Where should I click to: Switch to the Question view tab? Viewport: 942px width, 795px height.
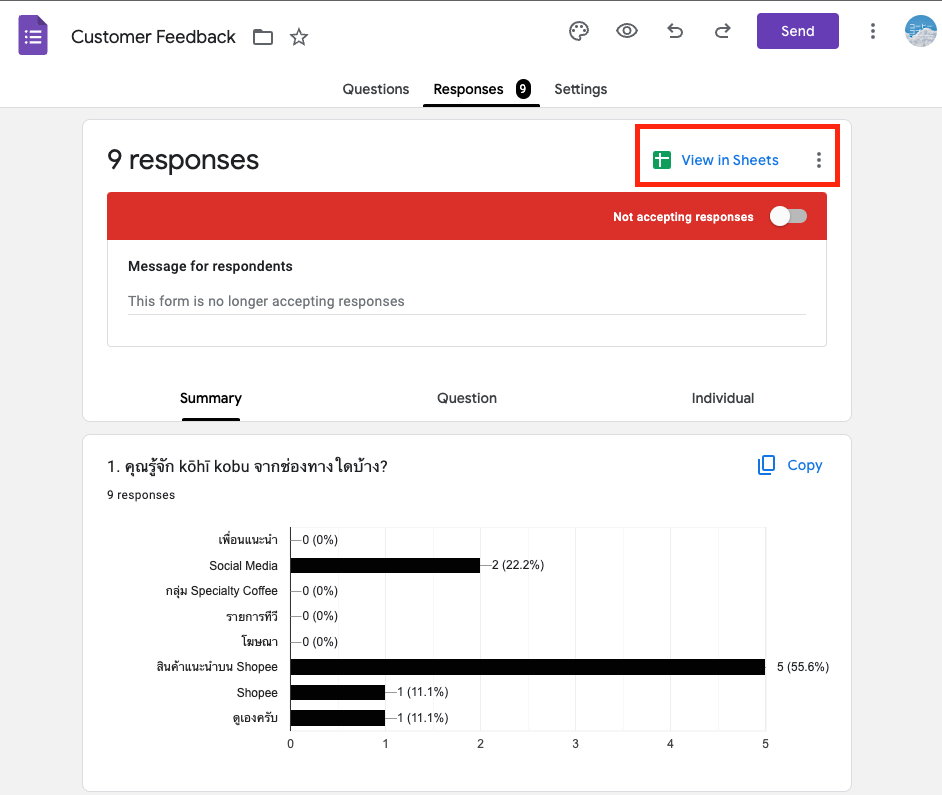467,398
